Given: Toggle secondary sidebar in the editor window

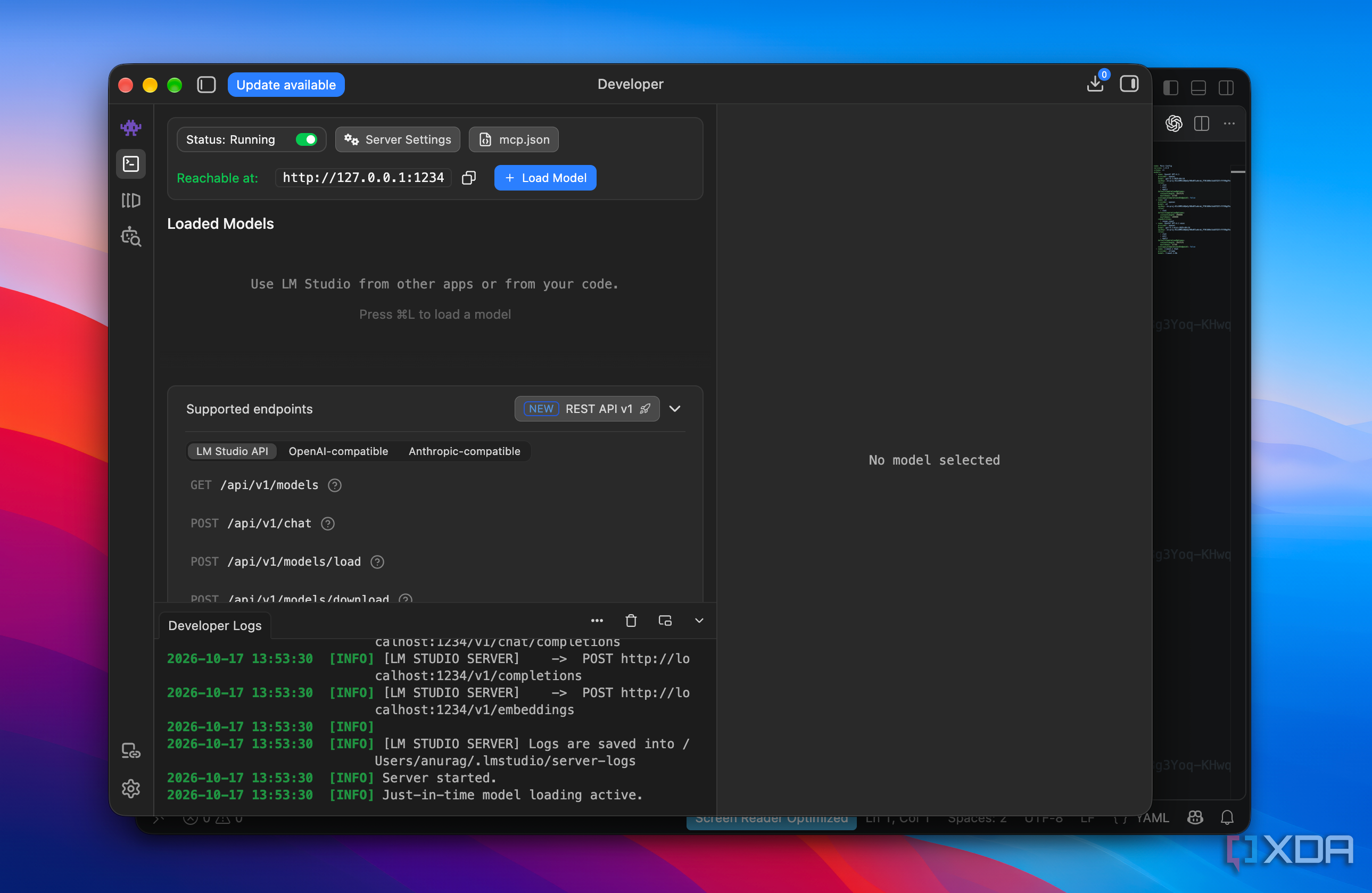Looking at the screenshot, I should (x=1226, y=88).
